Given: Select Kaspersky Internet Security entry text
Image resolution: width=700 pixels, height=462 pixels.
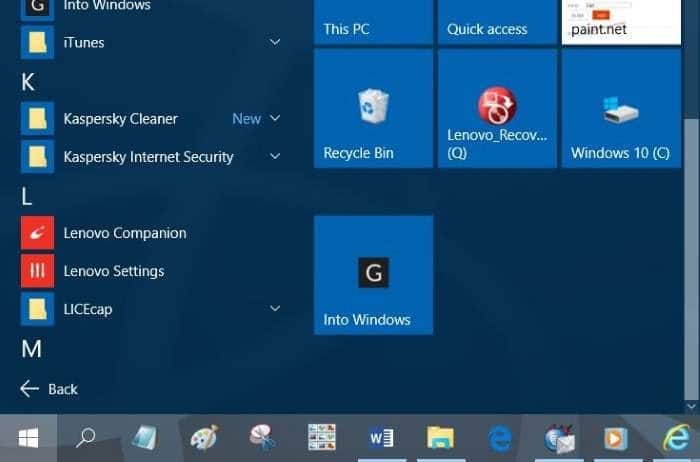Looking at the screenshot, I should tap(148, 157).
